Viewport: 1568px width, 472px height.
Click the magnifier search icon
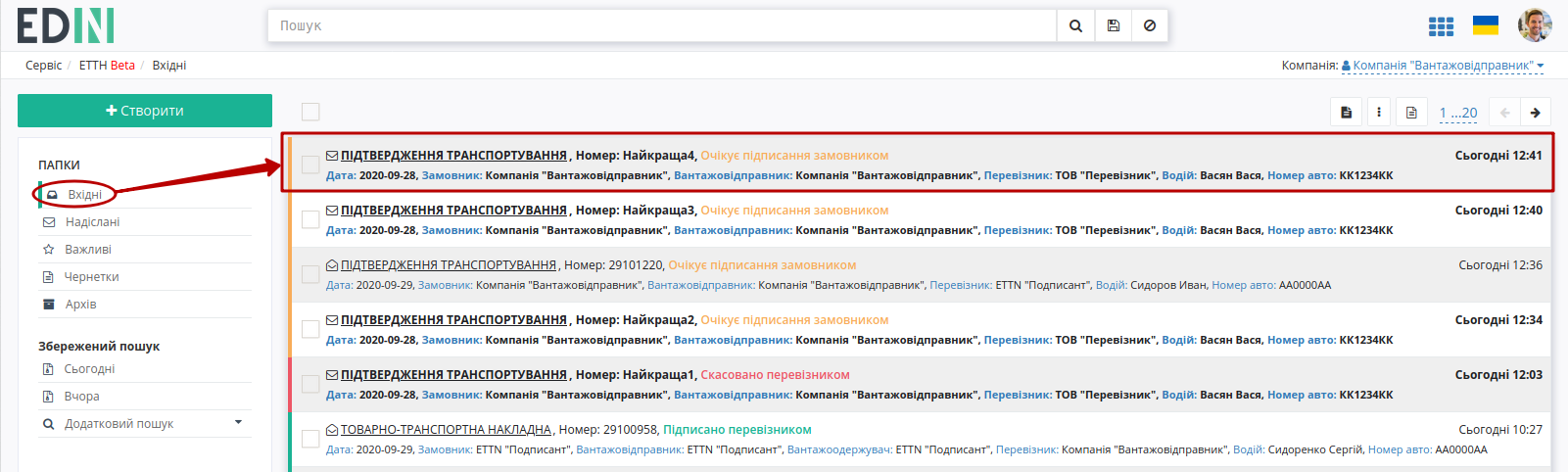[1075, 25]
